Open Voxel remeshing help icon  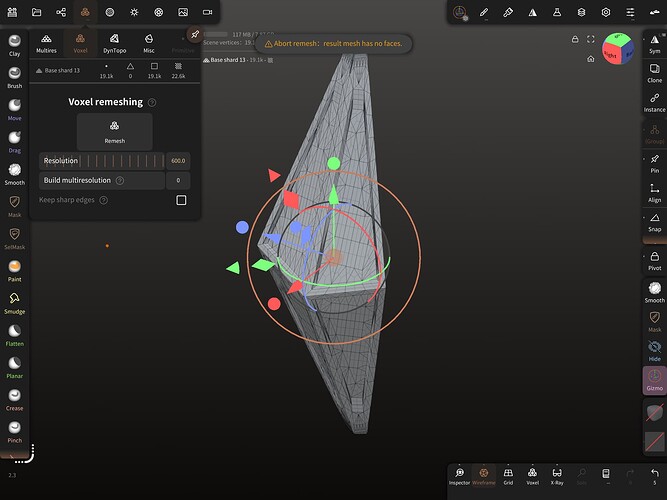tap(152, 103)
